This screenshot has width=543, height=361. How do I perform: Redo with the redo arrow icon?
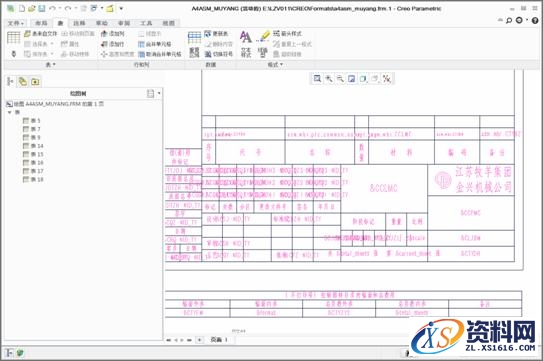68,9
